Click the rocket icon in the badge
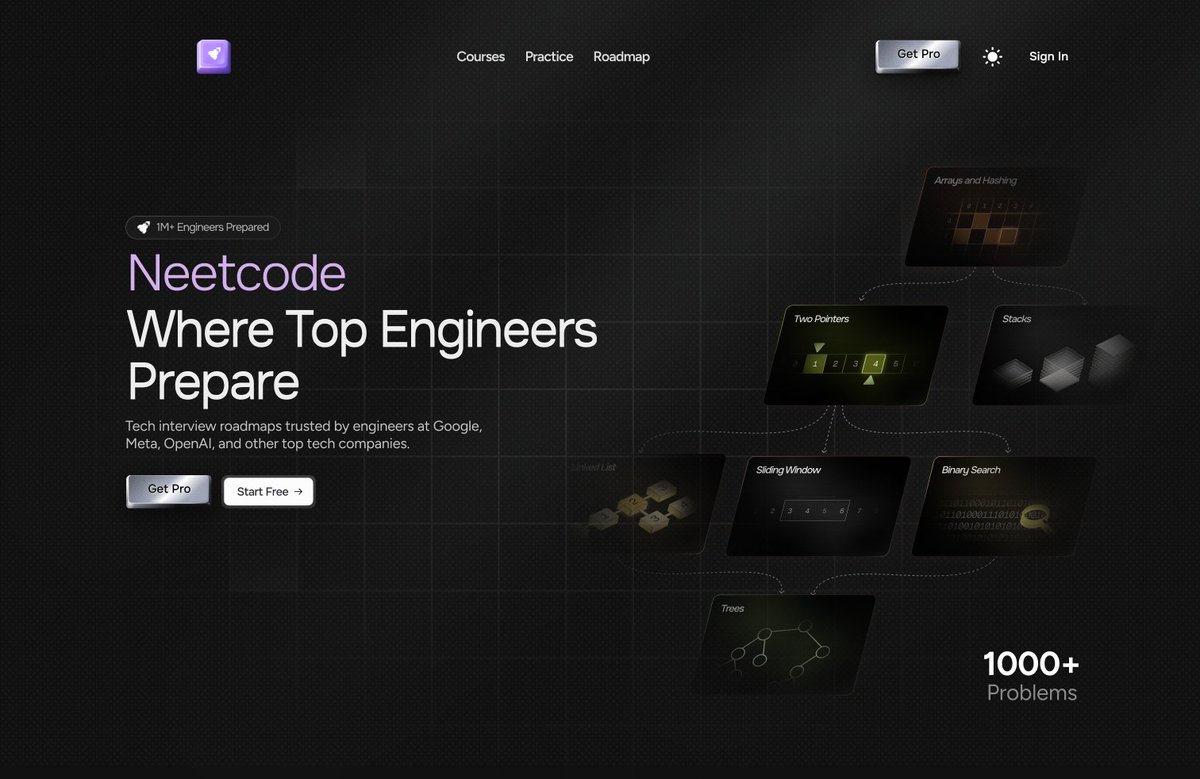 pyautogui.click(x=144, y=227)
